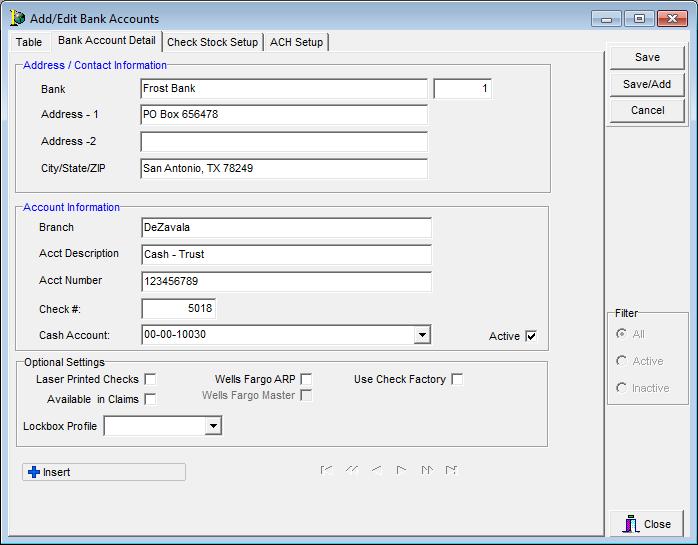Image resolution: width=698 pixels, height=545 pixels.
Task: Jump back several records with double-left arrow
Action: [351, 469]
